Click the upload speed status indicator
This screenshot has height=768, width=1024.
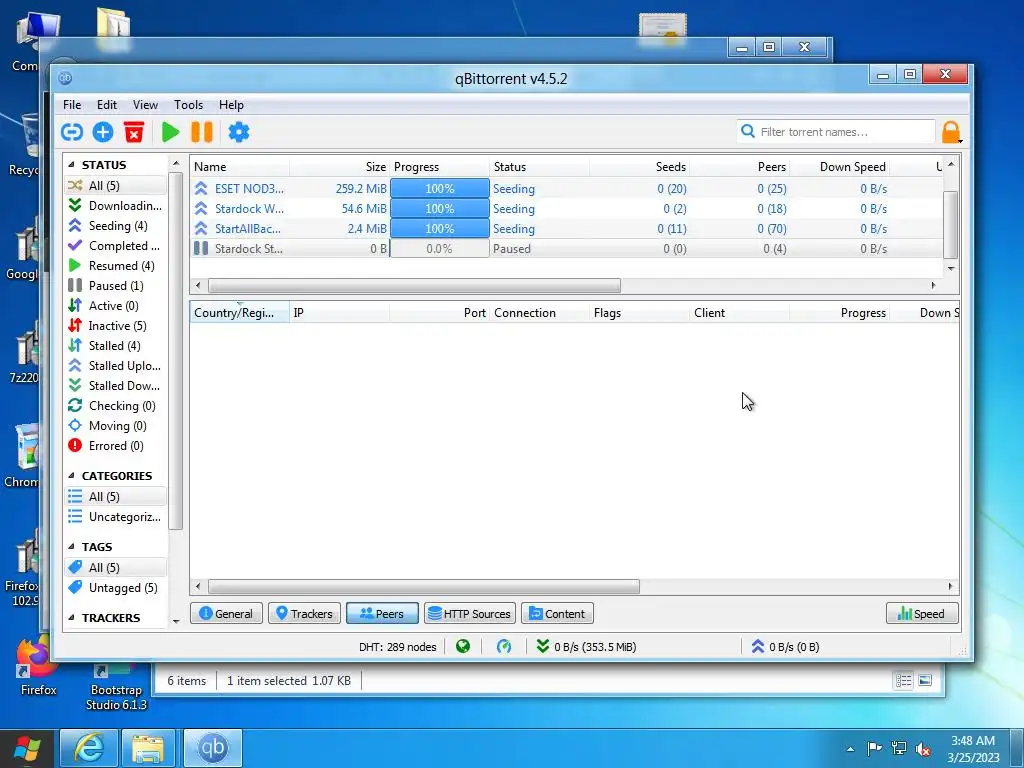click(x=785, y=647)
